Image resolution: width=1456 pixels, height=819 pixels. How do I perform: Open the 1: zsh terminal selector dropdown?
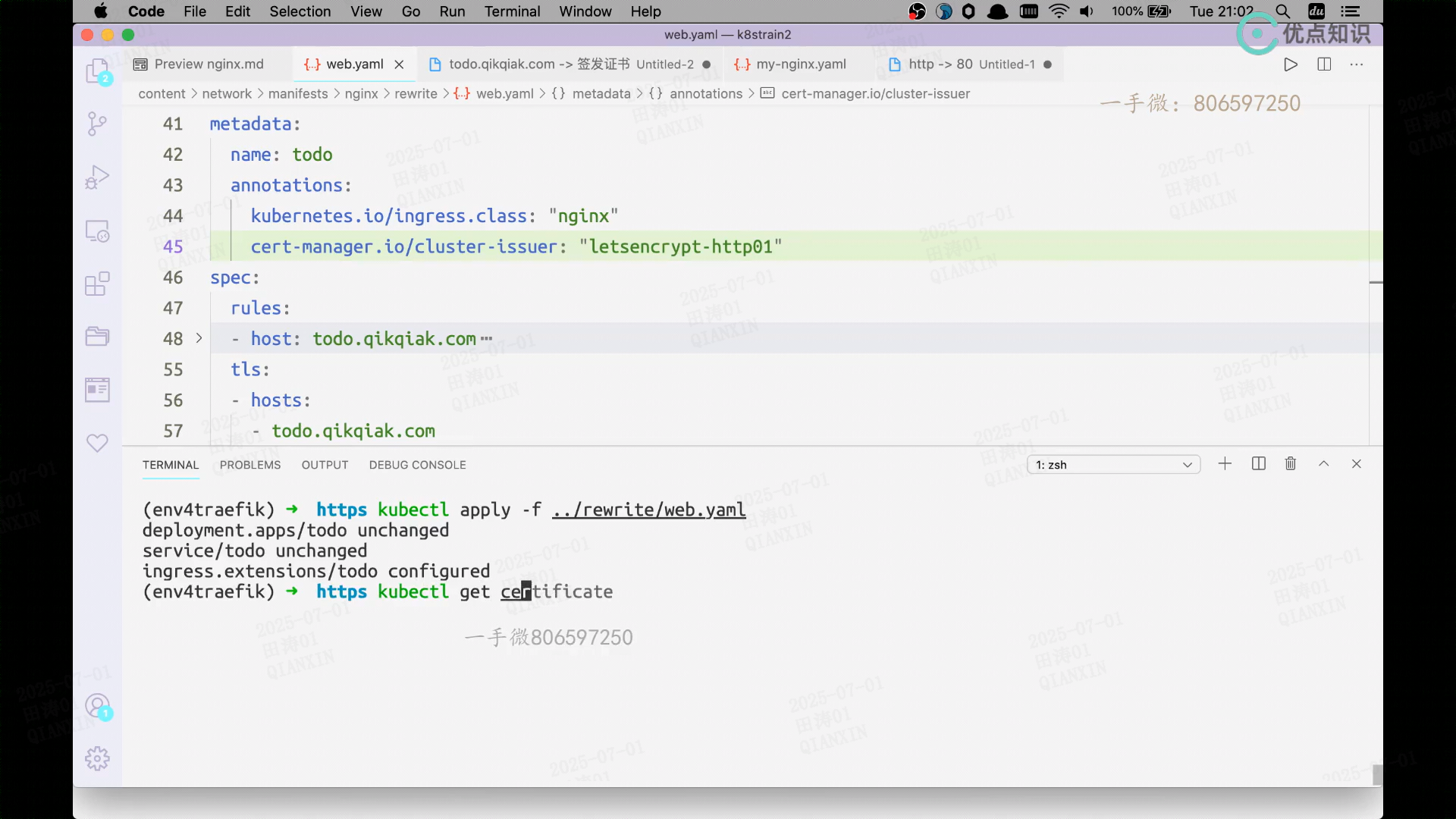[x=1113, y=465]
